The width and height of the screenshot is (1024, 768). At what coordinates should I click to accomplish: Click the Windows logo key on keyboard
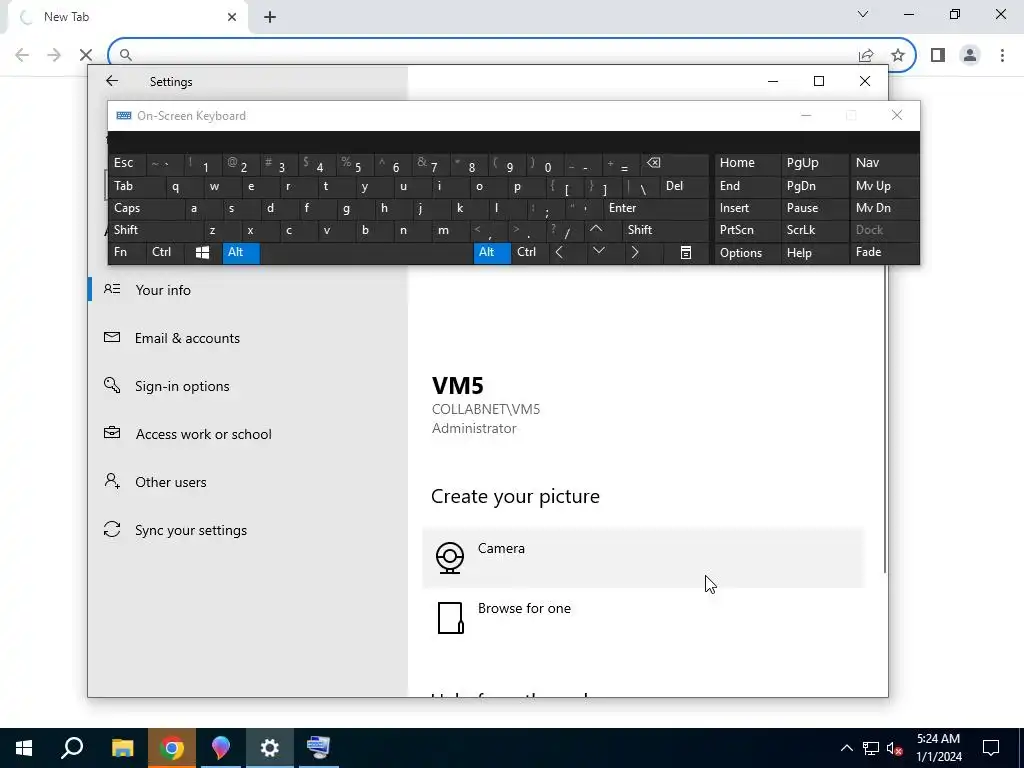[202, 253]
